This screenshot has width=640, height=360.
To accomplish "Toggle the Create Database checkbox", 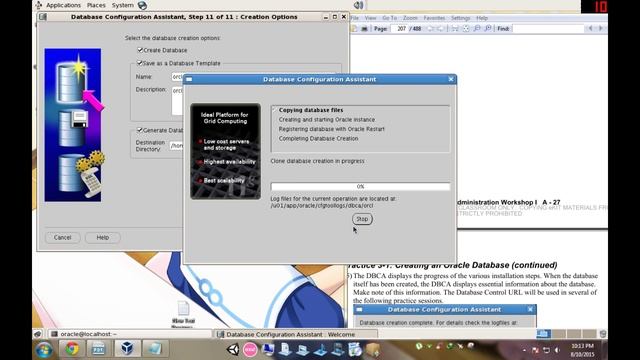I will click(x=140, y=50).
